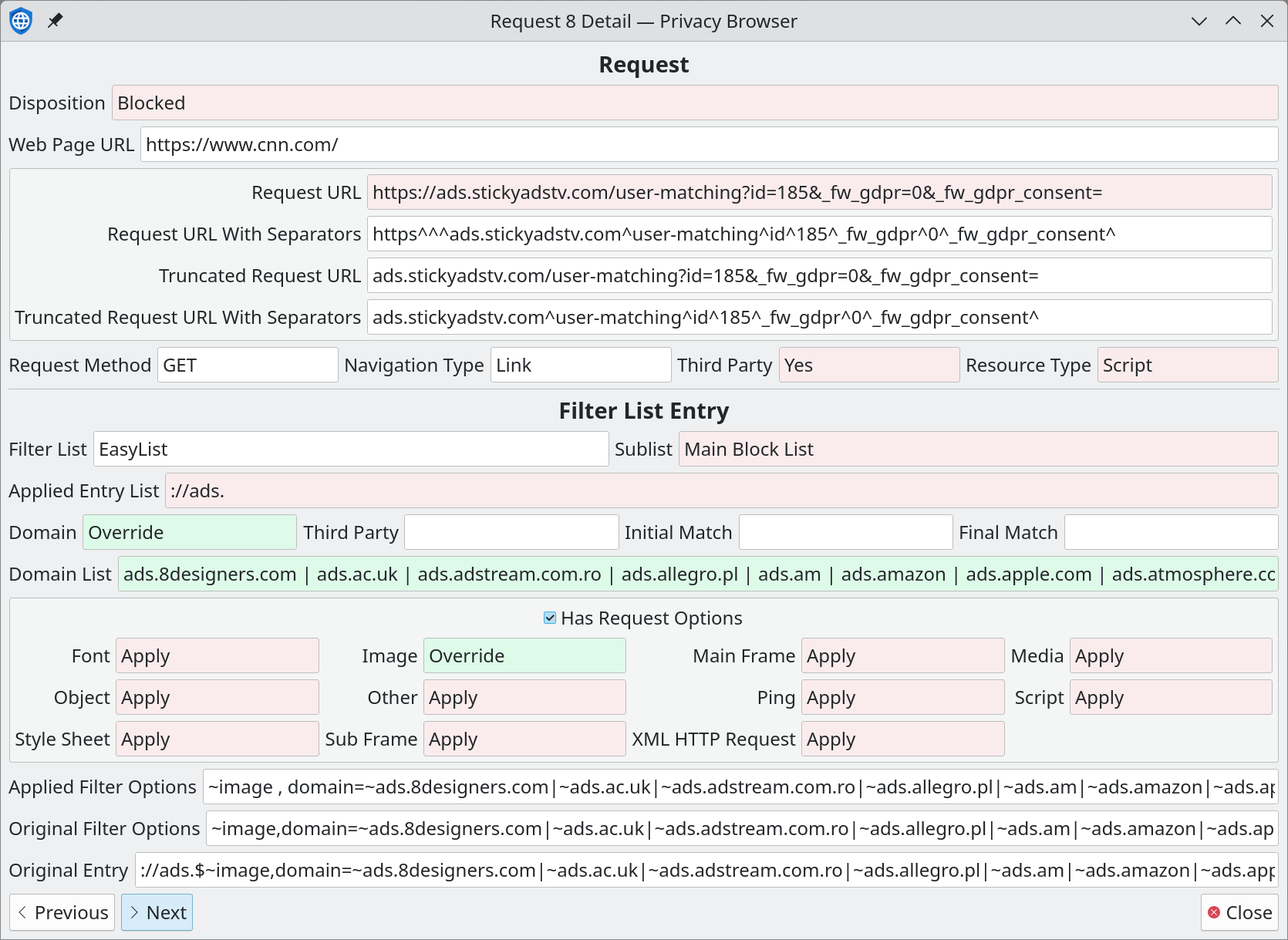Click the Request section heading
Image resolution: width=1288 pixels, height=940 pixels.
[644, 65]
